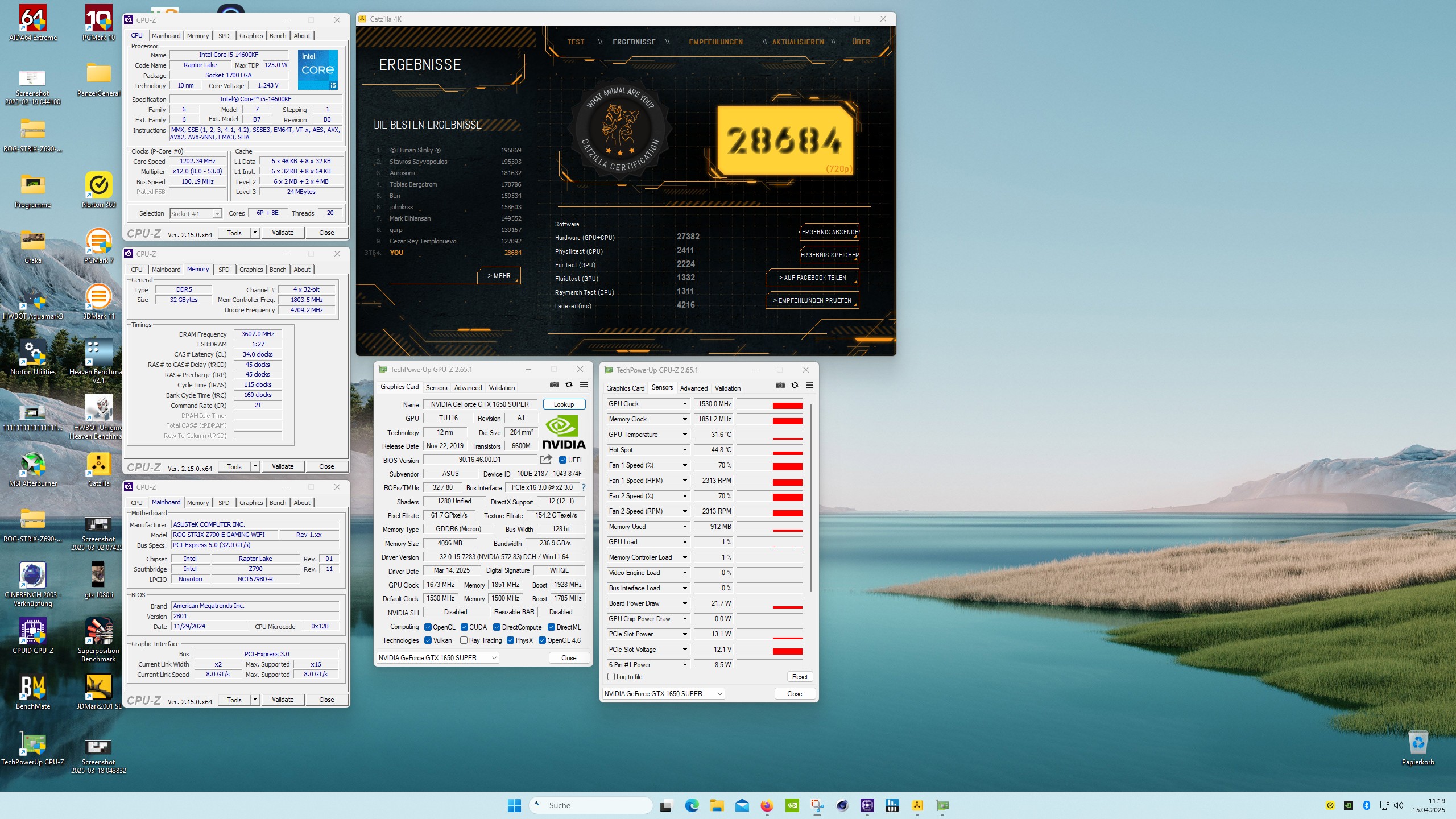1456x819 pixels.
Task: Click the taskbar Suche search field
Action: coord(591,805)
